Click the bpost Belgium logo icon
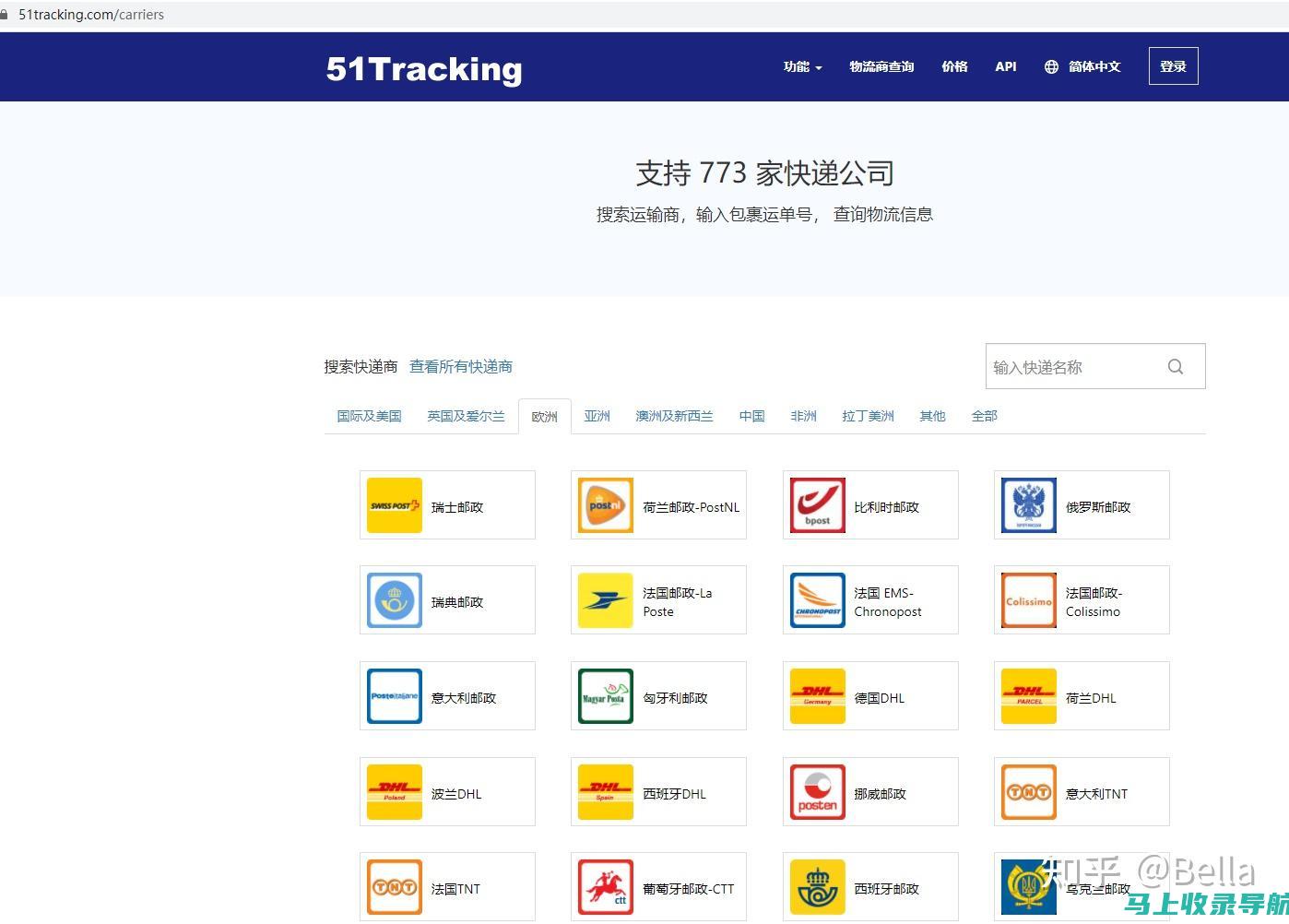The height and width of the screenshot is (924, 1289). pyautogui.click(x=818, y=505)
